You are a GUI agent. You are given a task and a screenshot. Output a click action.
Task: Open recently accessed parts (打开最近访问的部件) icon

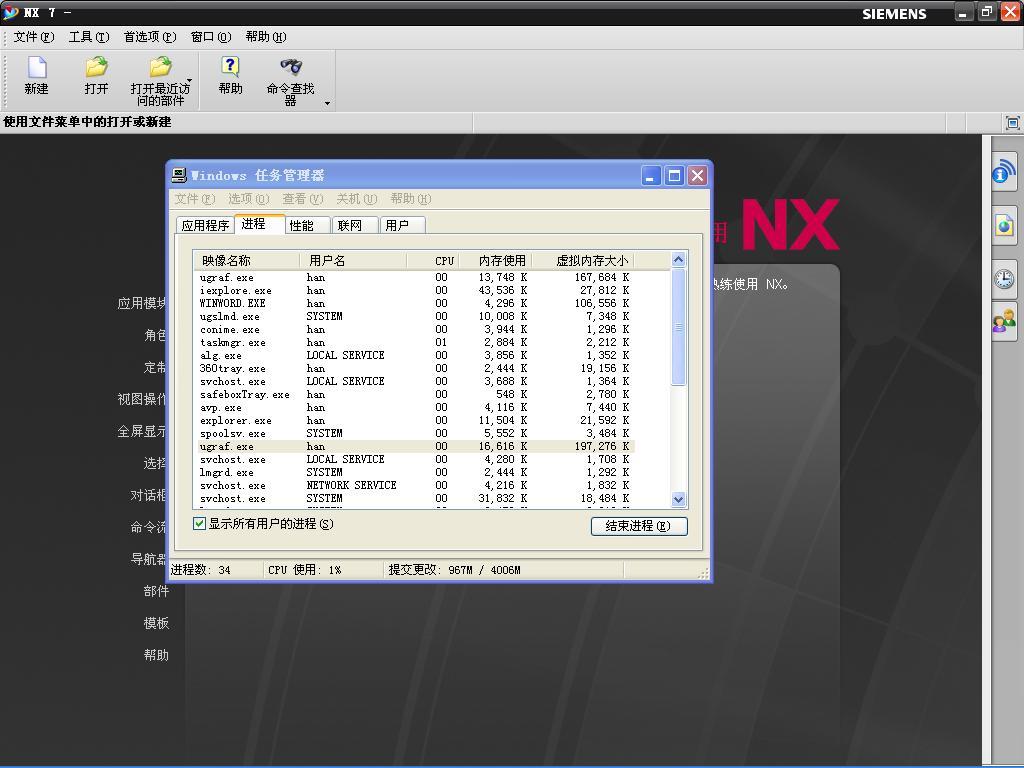click(160, 67)
